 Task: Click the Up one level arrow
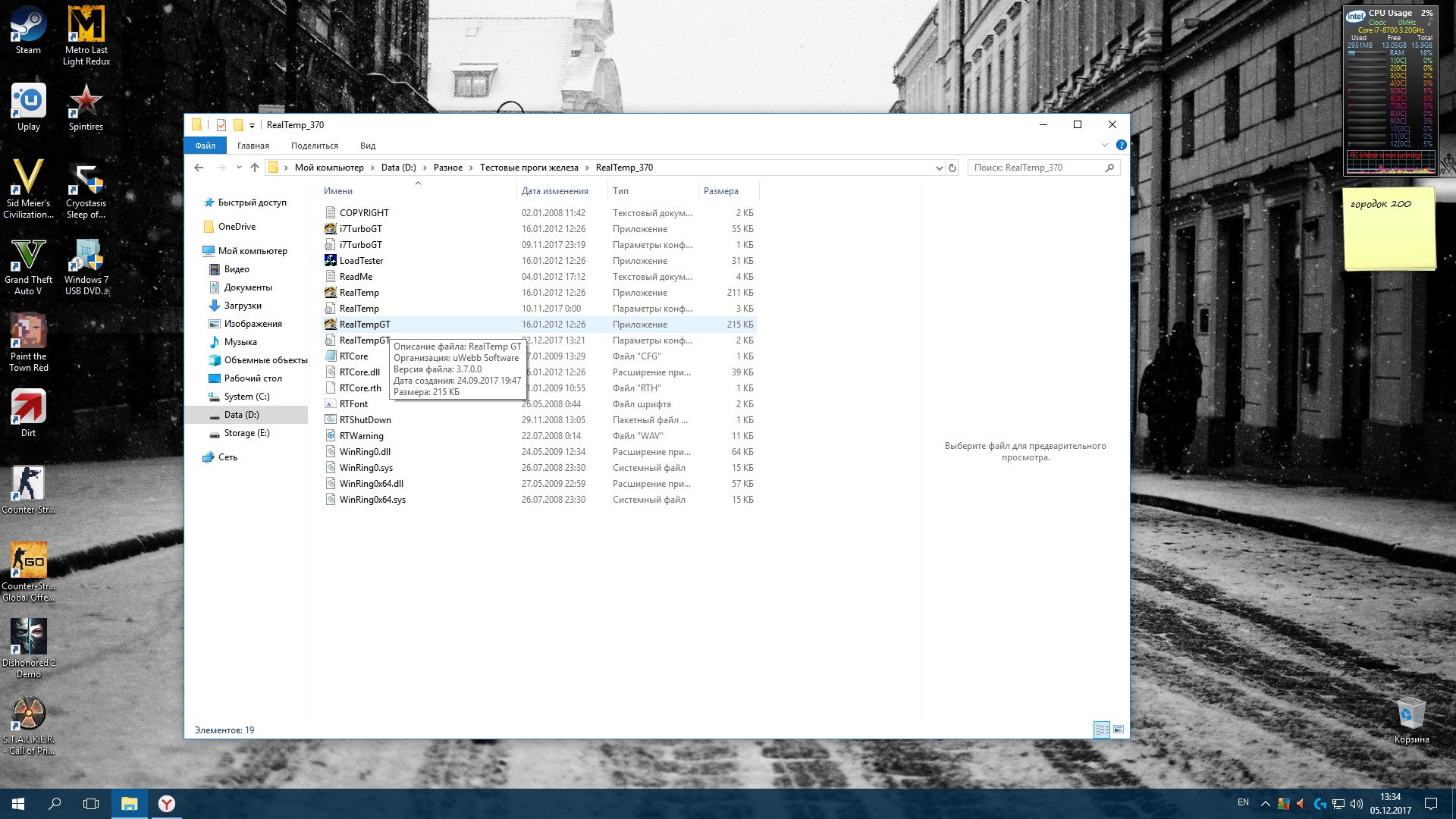255,168
